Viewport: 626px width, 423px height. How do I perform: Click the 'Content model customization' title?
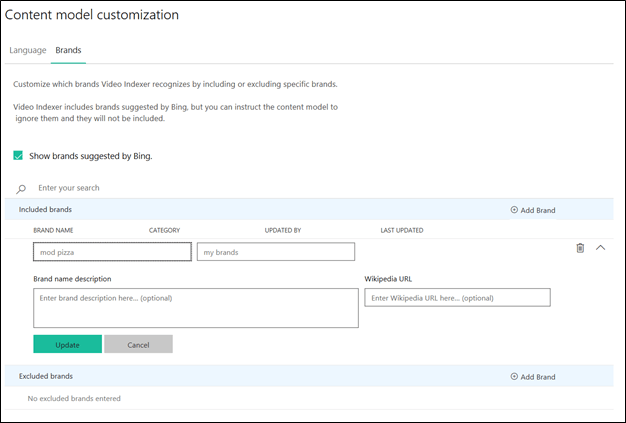[92, 15]
